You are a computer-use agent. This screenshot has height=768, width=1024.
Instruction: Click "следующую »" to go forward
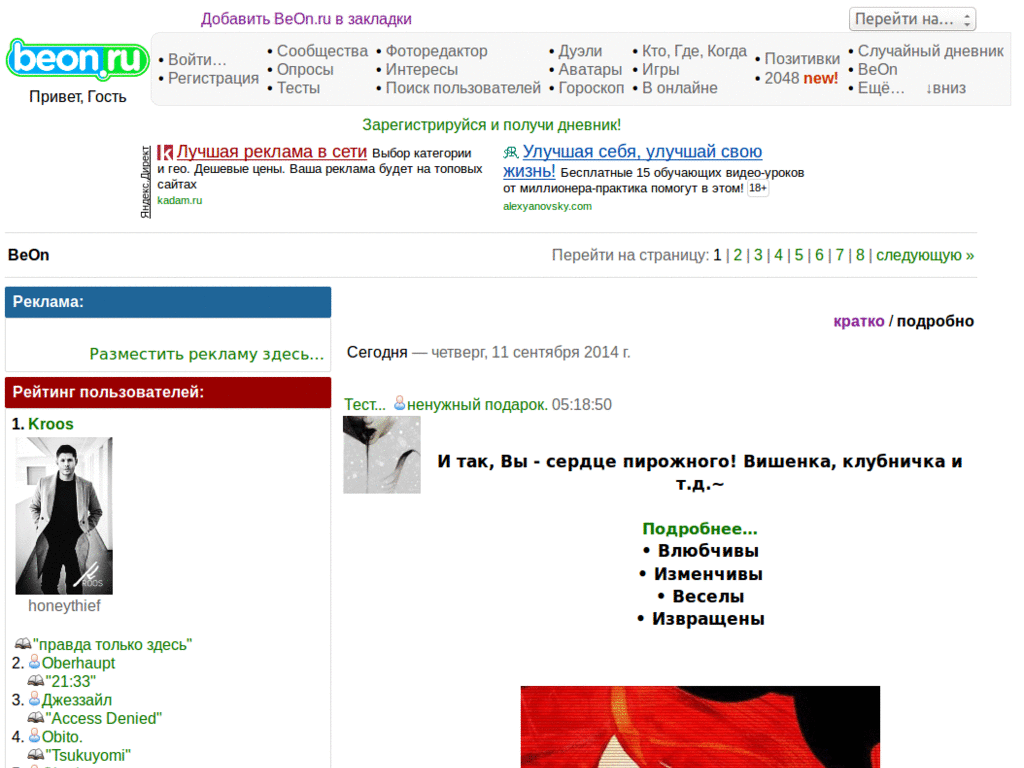point(923,255)
